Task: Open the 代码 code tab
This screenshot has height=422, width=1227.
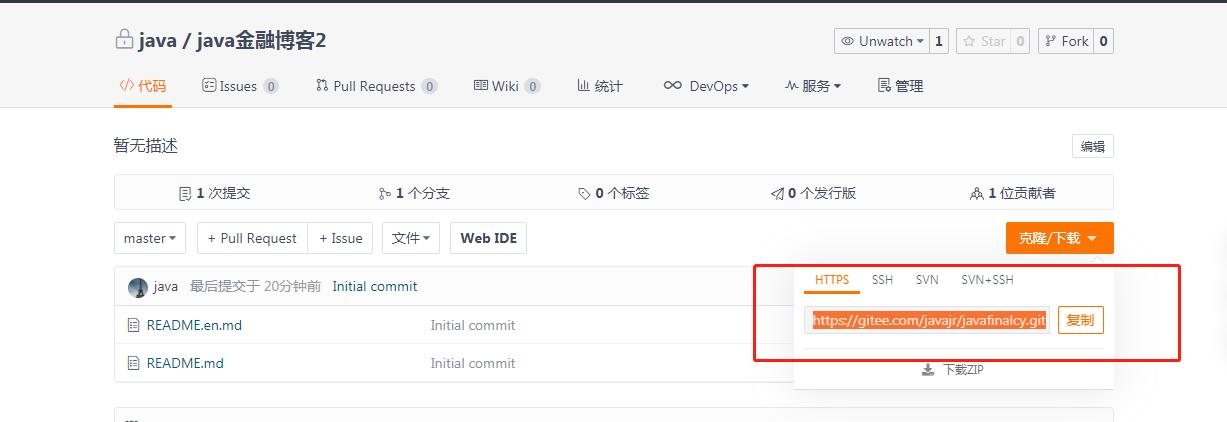Action: tap(143, 86)
